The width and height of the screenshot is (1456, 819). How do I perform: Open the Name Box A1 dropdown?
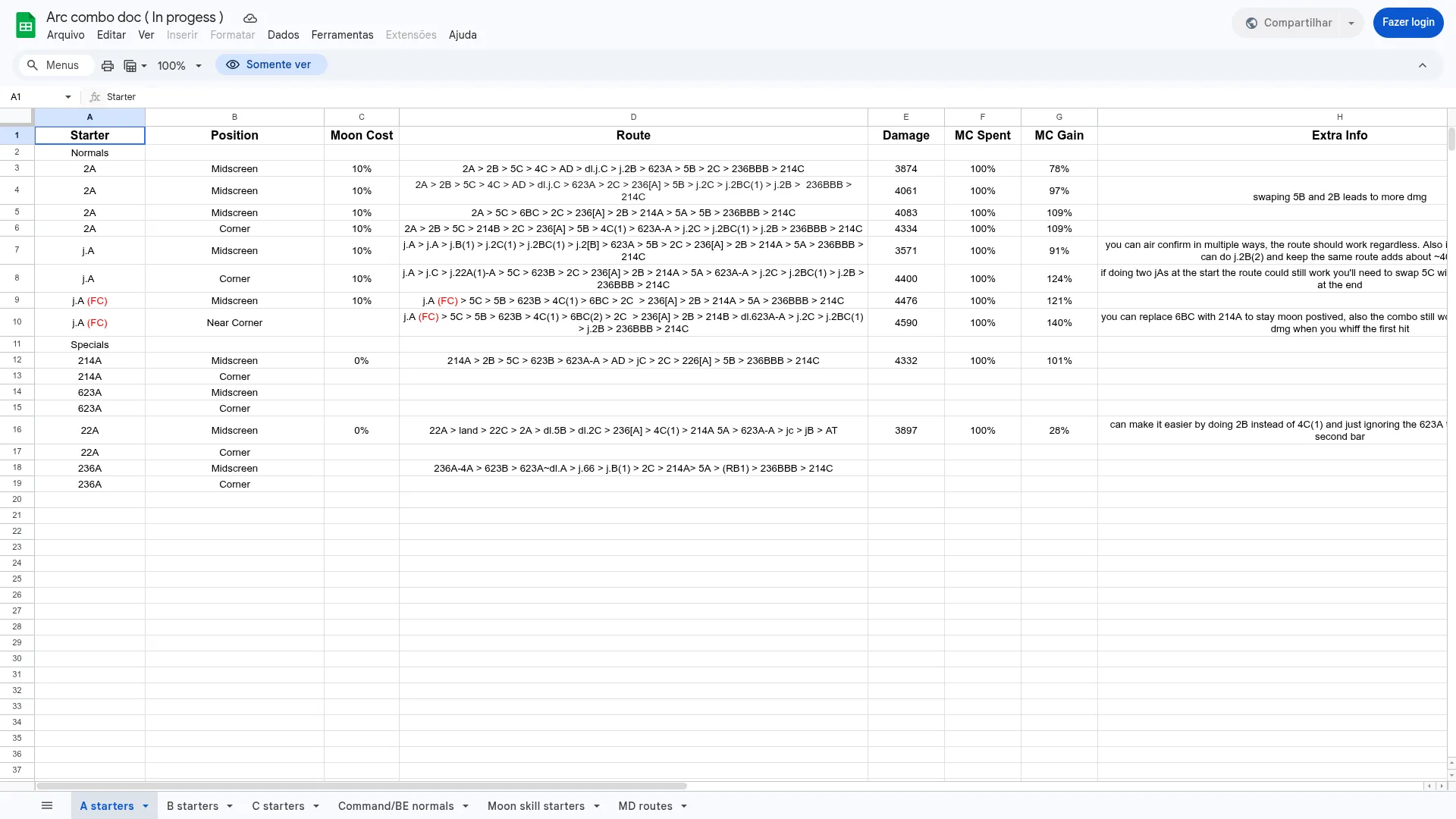pyautogui.click(x=68, y=97)
